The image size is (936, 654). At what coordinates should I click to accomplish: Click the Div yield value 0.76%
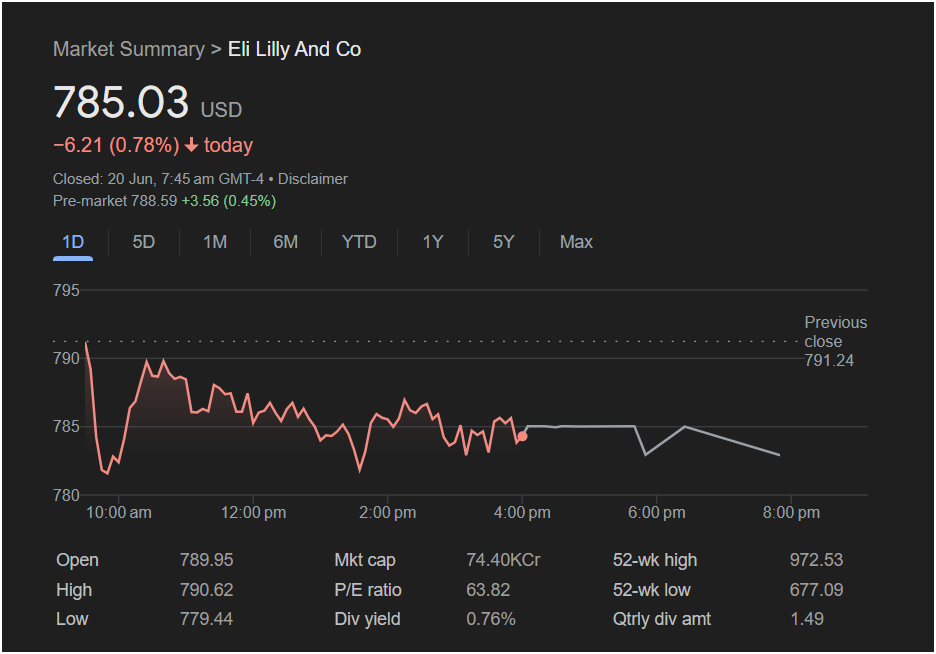point(491,619)
